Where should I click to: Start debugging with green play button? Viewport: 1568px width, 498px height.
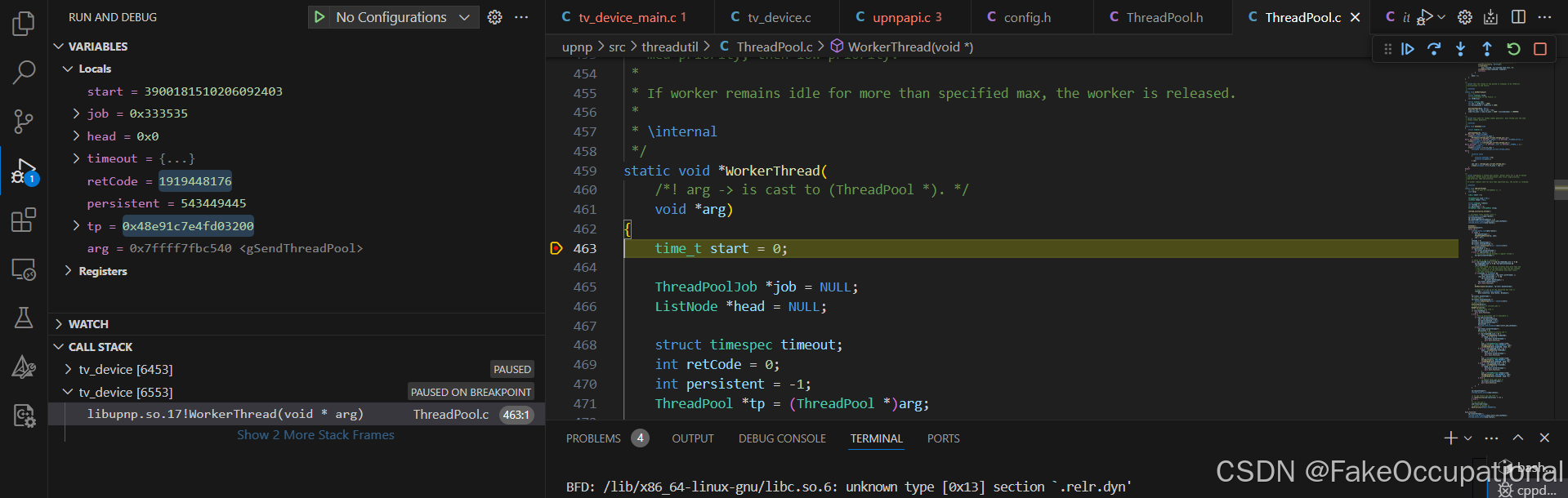(319, 17)
